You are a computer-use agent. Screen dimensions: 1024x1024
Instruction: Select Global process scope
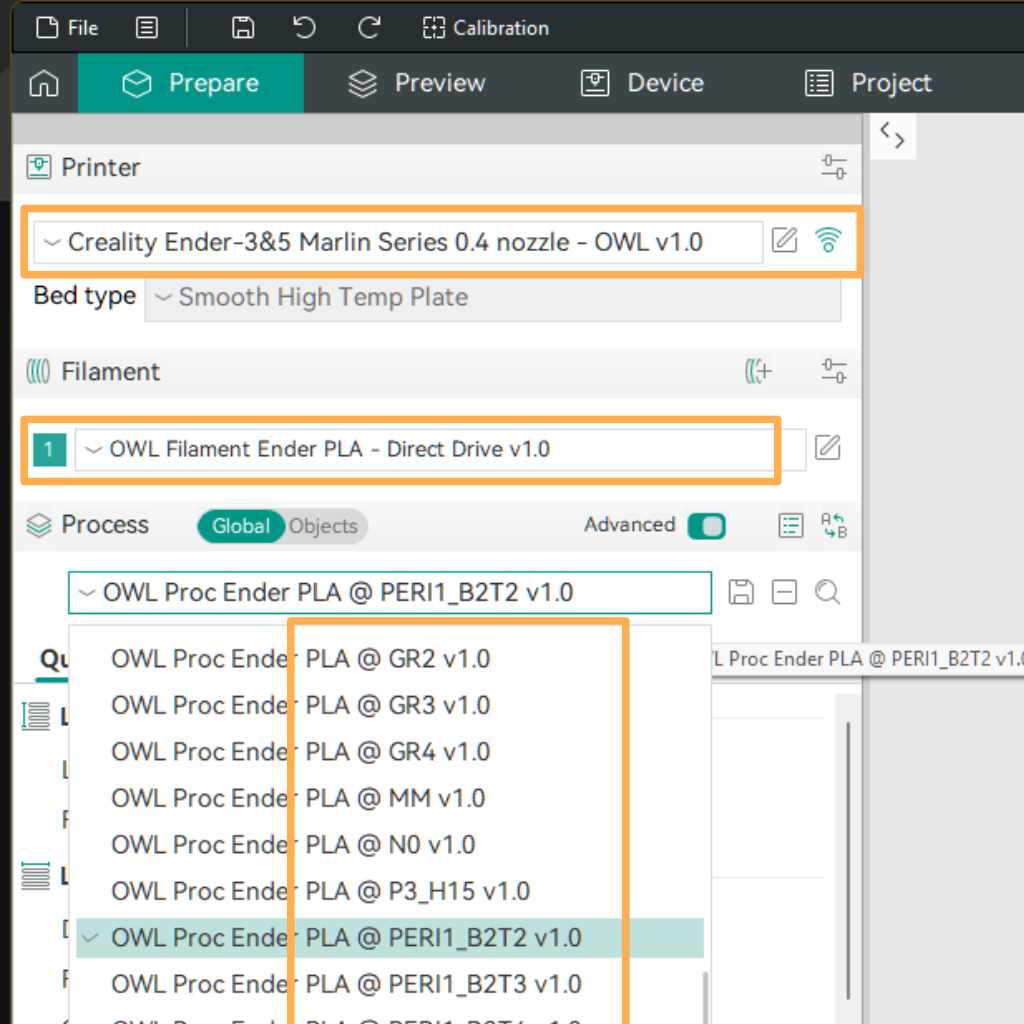point(240,526)
